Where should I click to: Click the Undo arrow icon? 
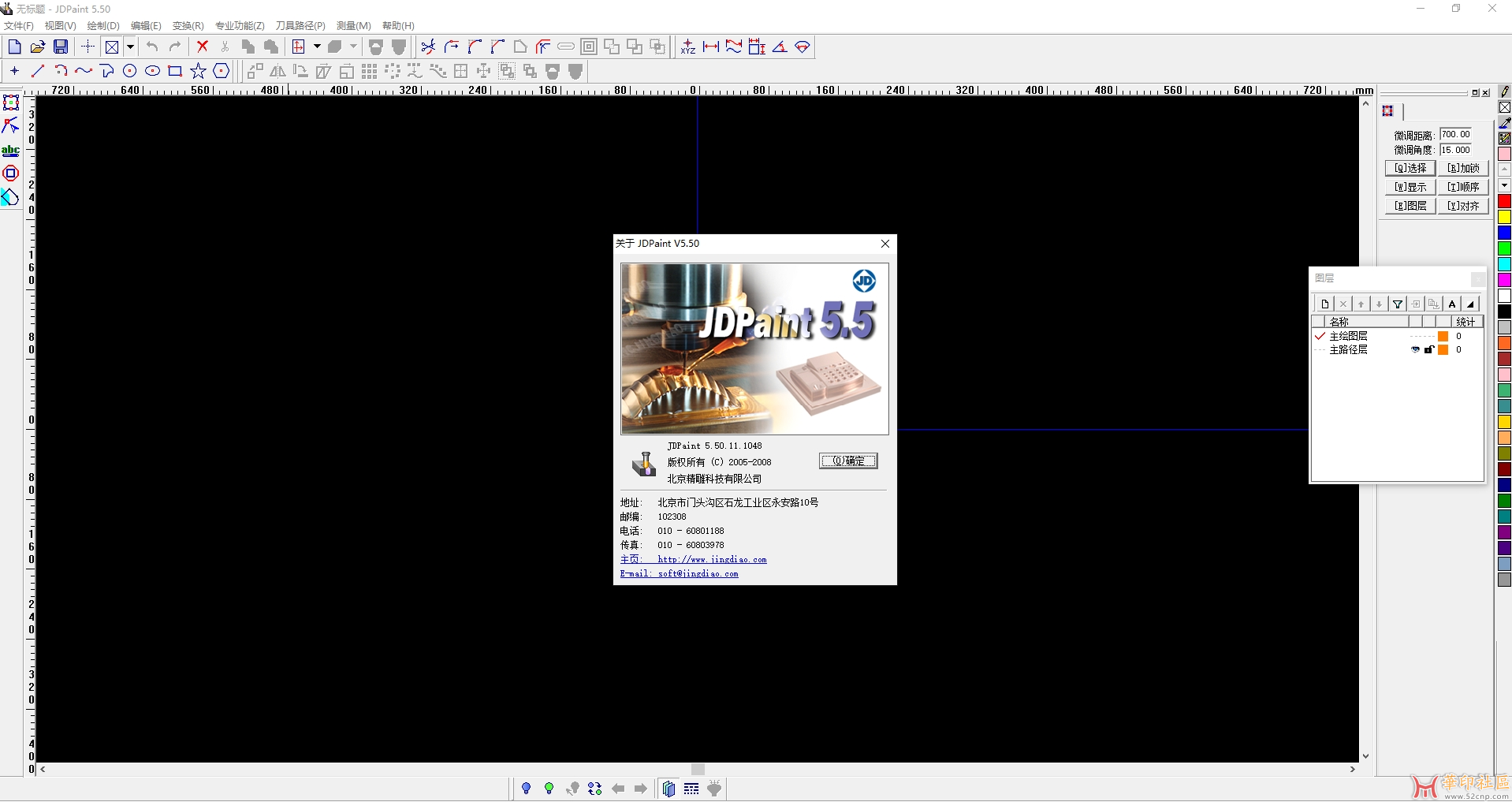click(152, 47)
